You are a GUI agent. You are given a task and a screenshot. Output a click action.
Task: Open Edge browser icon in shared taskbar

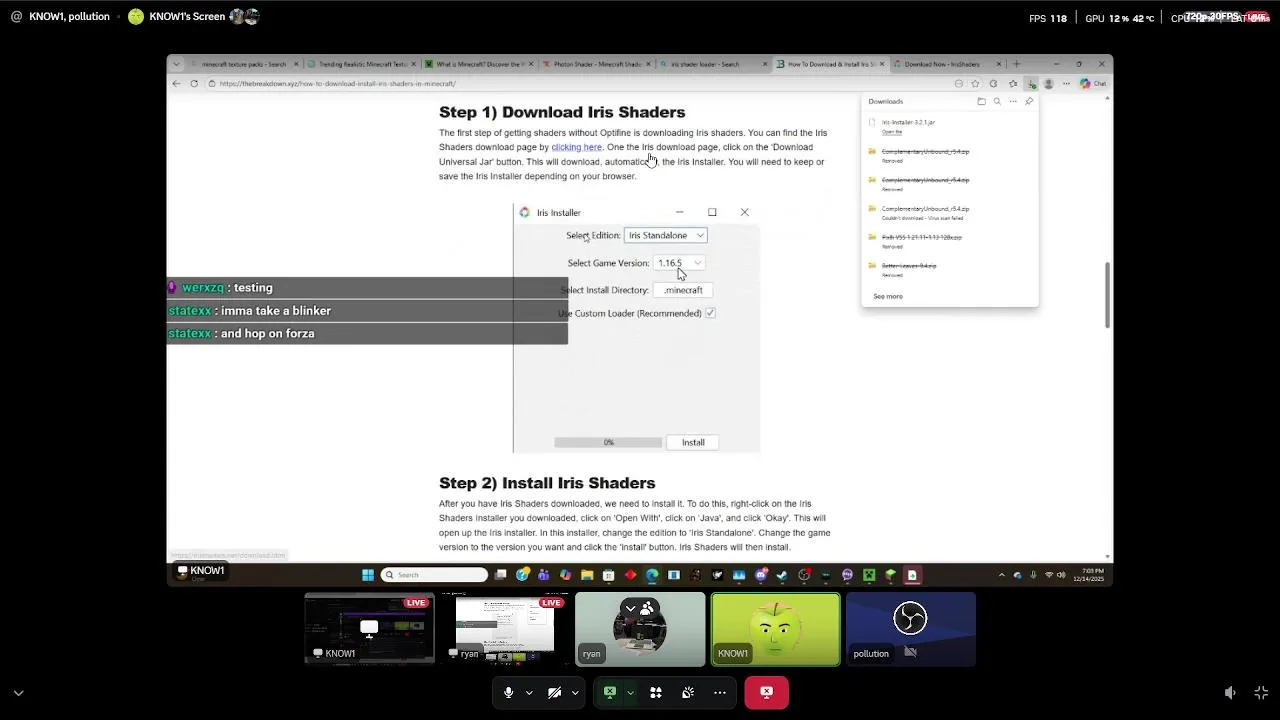(x=652, y=575)
